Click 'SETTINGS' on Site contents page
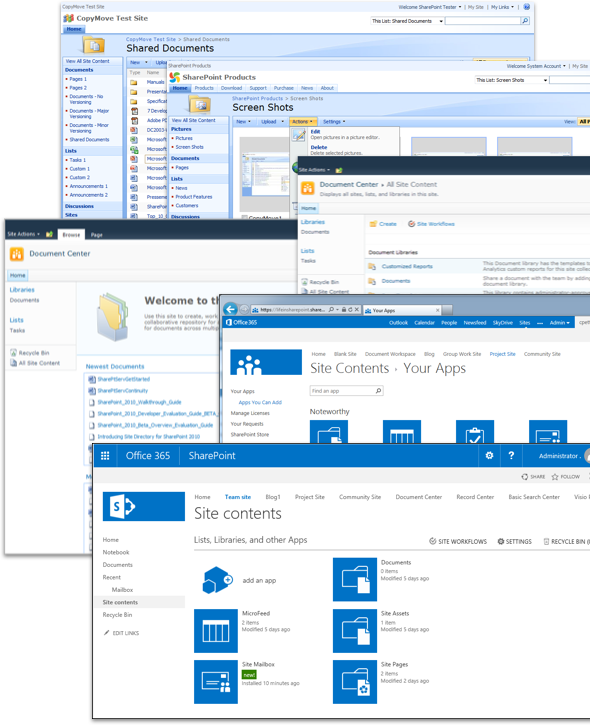 515,541
